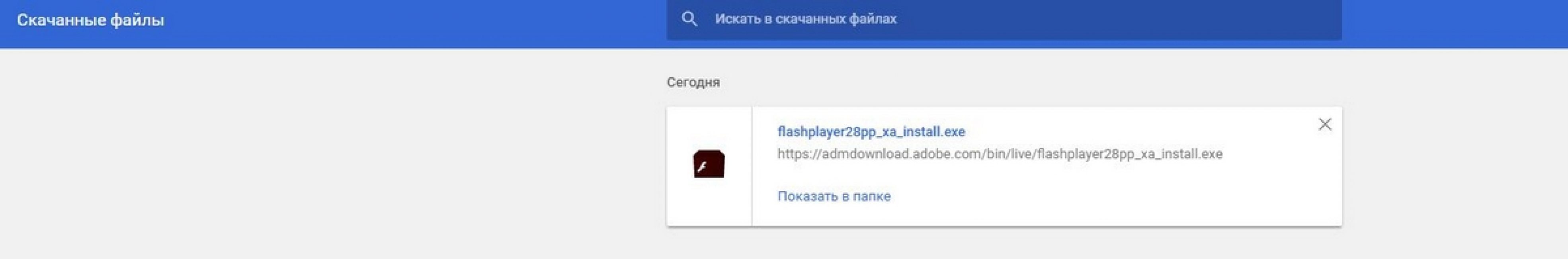Screen dimensions: 1568x259
Task: Activate search box in downloads header
Action: click(1004, 20)
